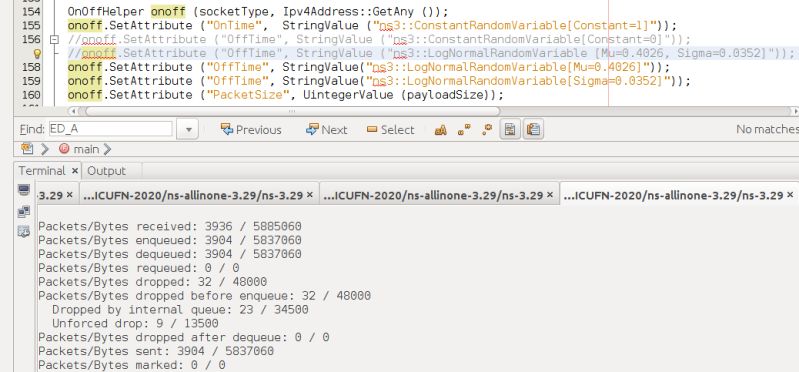
Task: Toggle Match Case in find bar
Action: pos(441,130)
